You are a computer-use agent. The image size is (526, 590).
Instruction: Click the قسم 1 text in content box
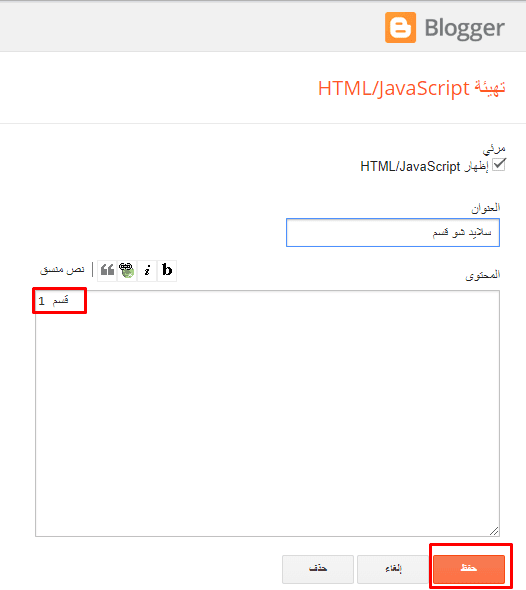[x=53, y=300]
